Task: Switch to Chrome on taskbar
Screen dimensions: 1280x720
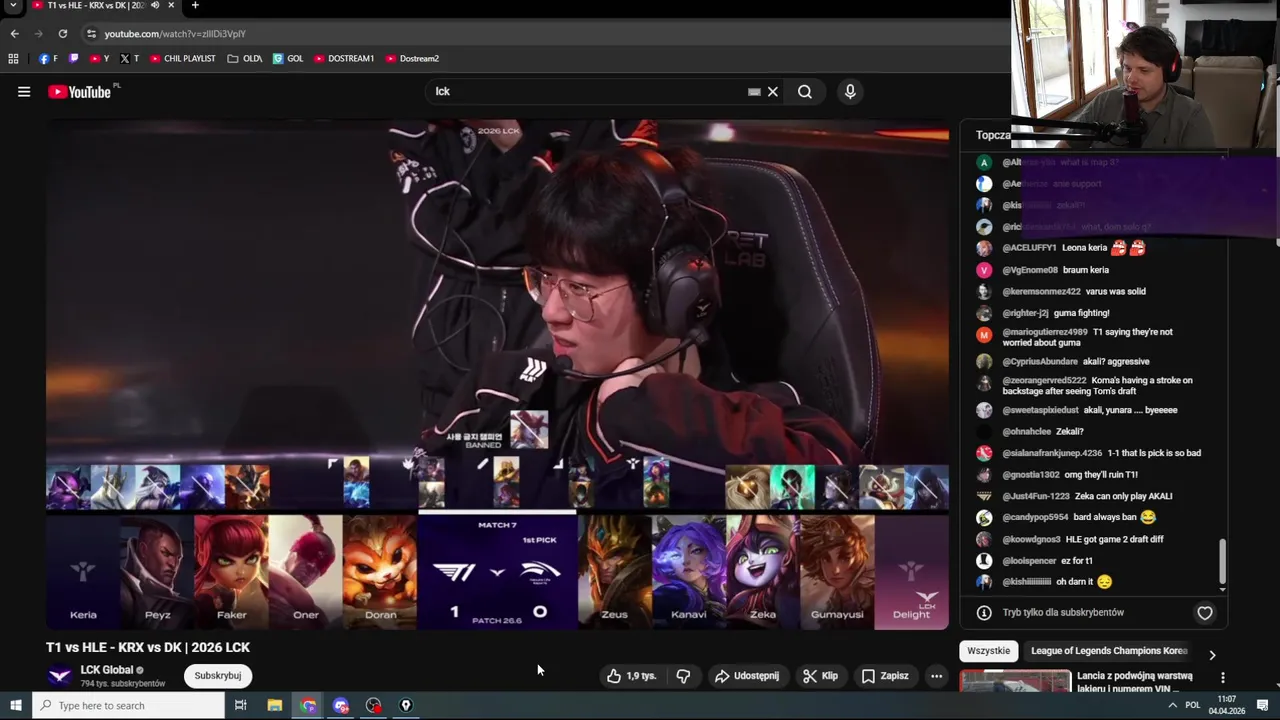Action: [308, 706]
